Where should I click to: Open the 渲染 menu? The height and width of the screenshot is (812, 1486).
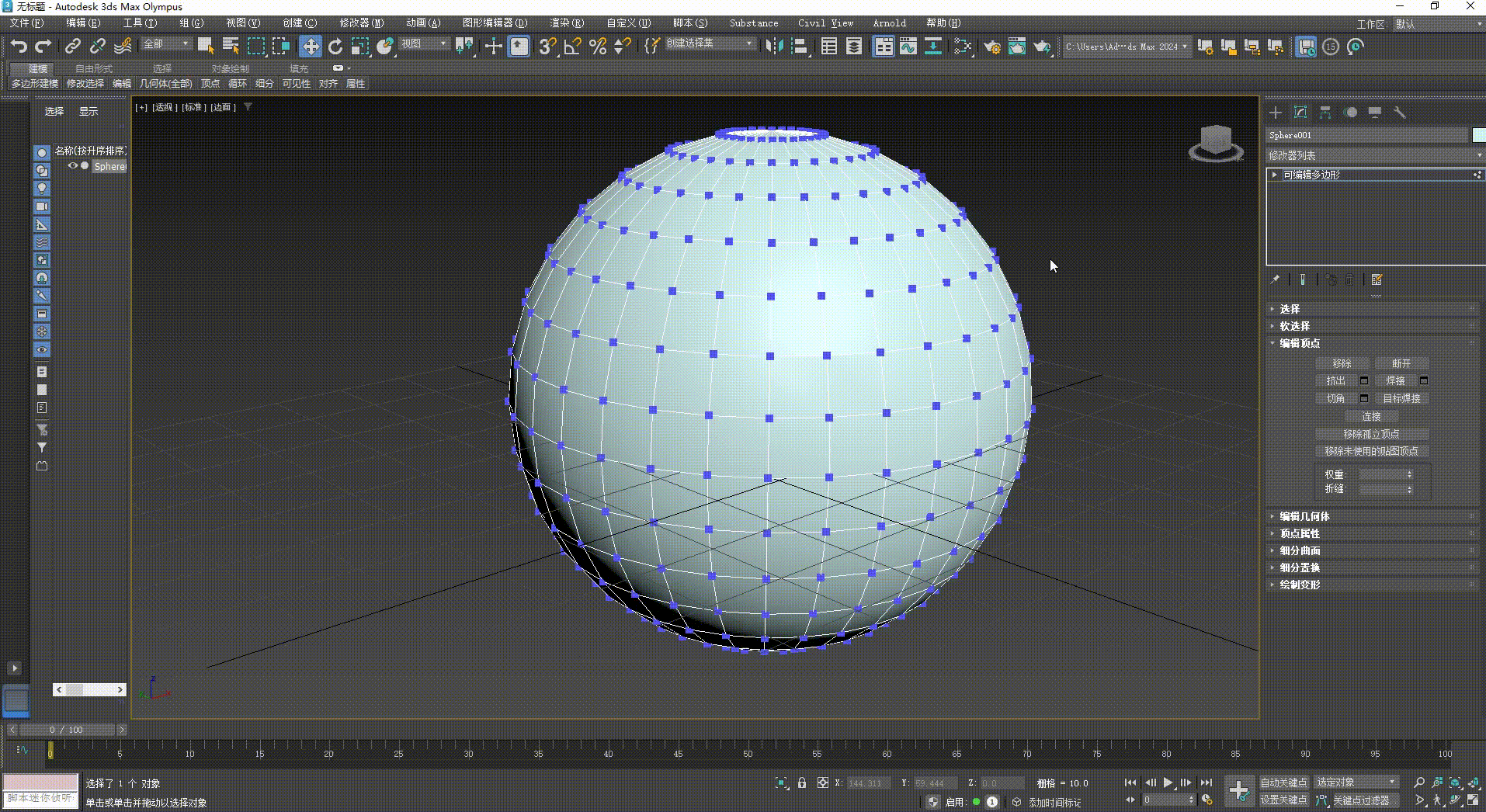567,23
